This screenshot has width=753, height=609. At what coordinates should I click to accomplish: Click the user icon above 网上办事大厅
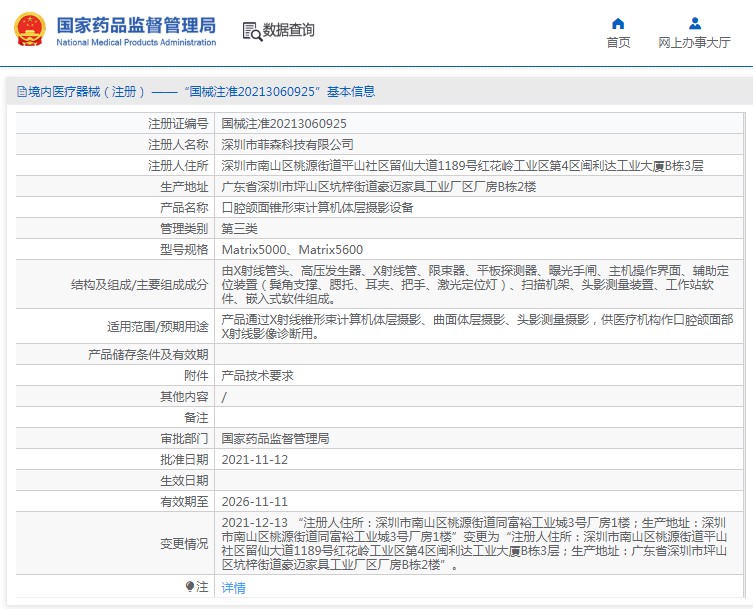pos(694,24)
